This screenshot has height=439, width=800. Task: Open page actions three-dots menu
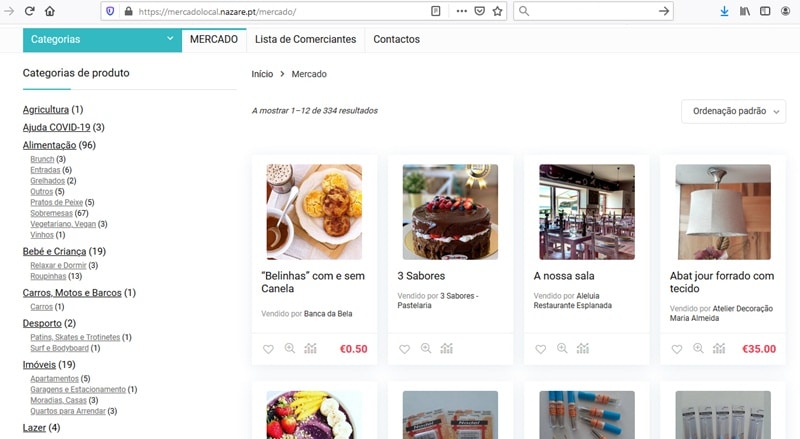pyautogui.click(x=461, y=11)
